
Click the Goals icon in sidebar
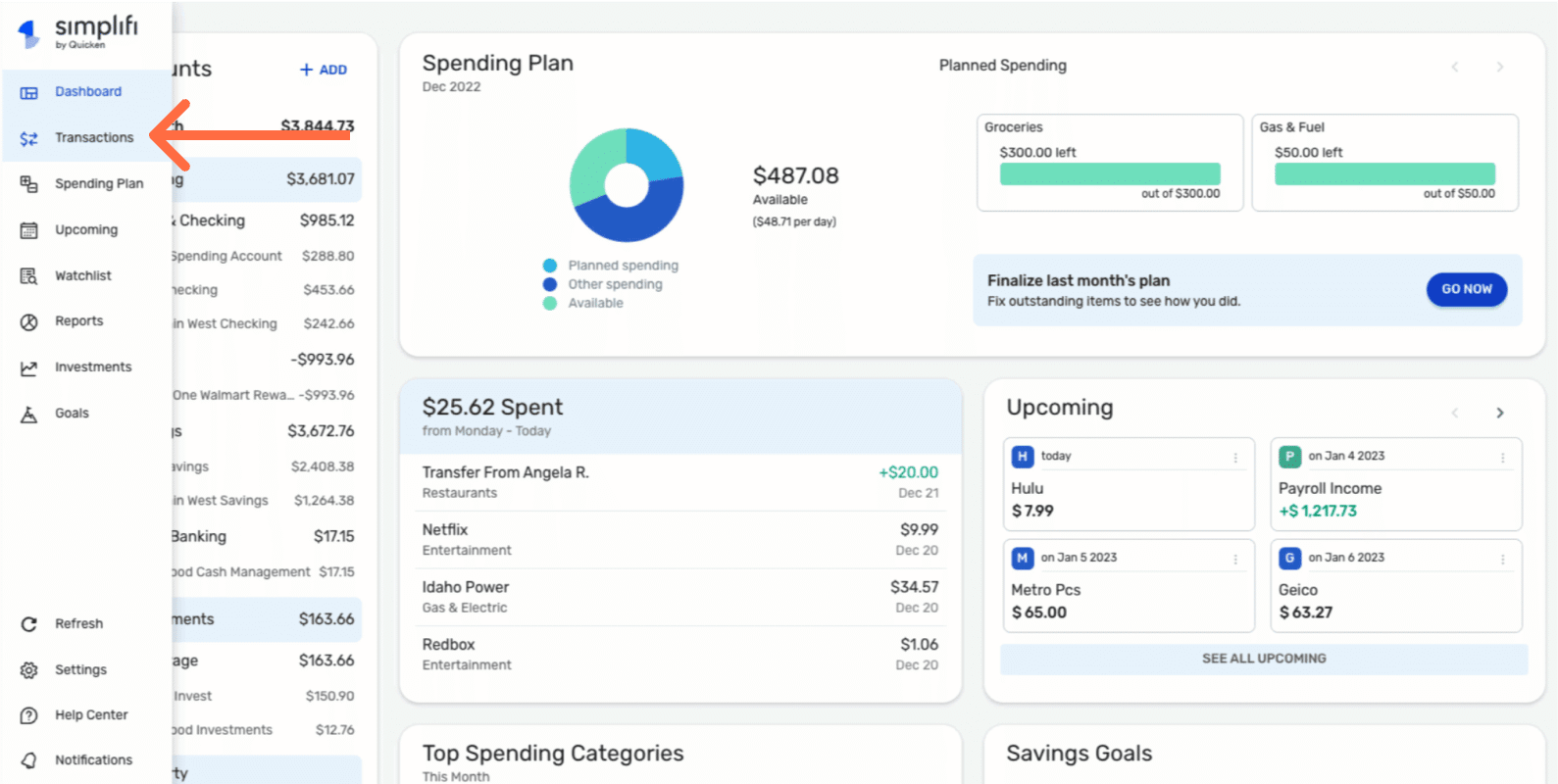pyautogui.click(x=29, y=414)
